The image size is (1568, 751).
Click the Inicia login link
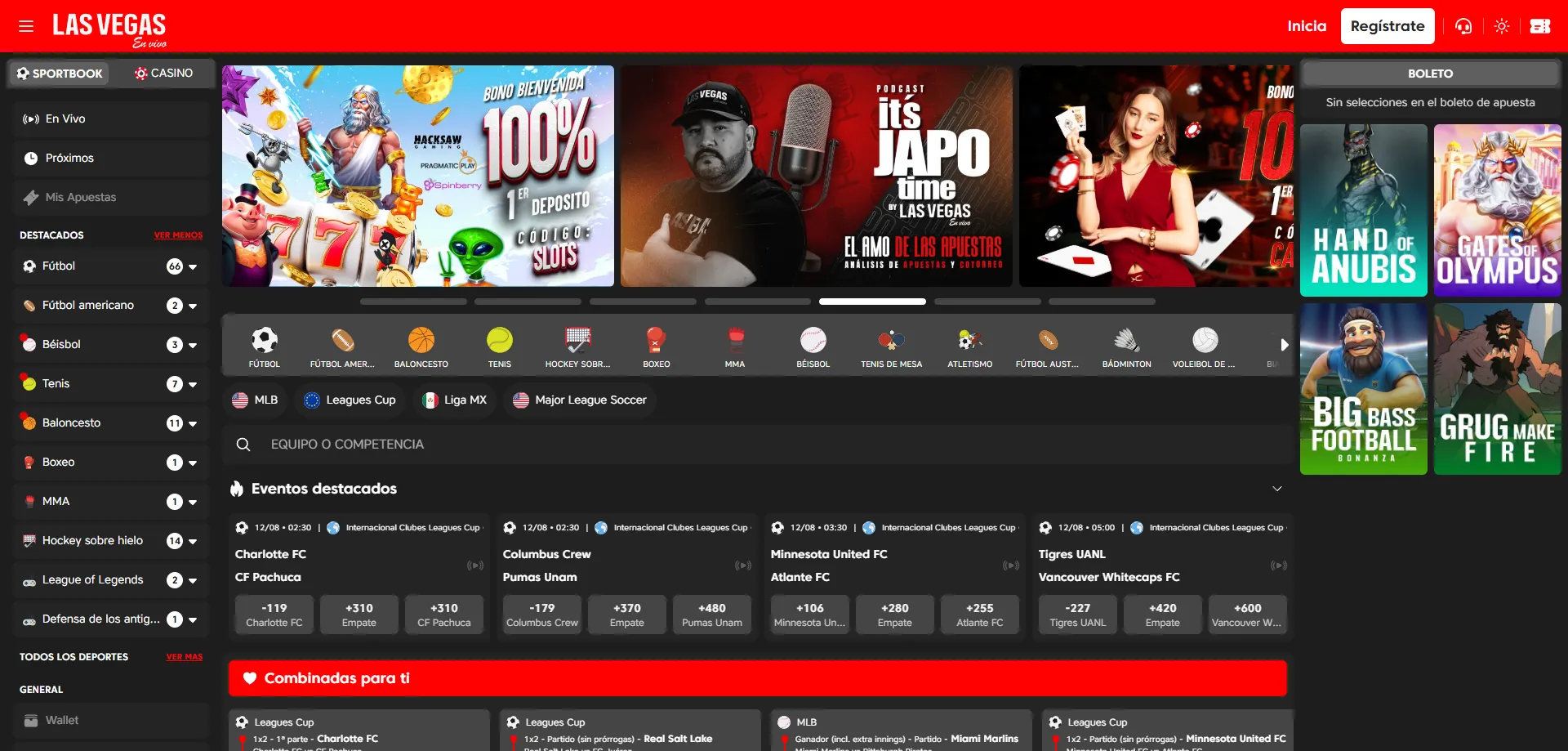click(x=1307, y=26)
